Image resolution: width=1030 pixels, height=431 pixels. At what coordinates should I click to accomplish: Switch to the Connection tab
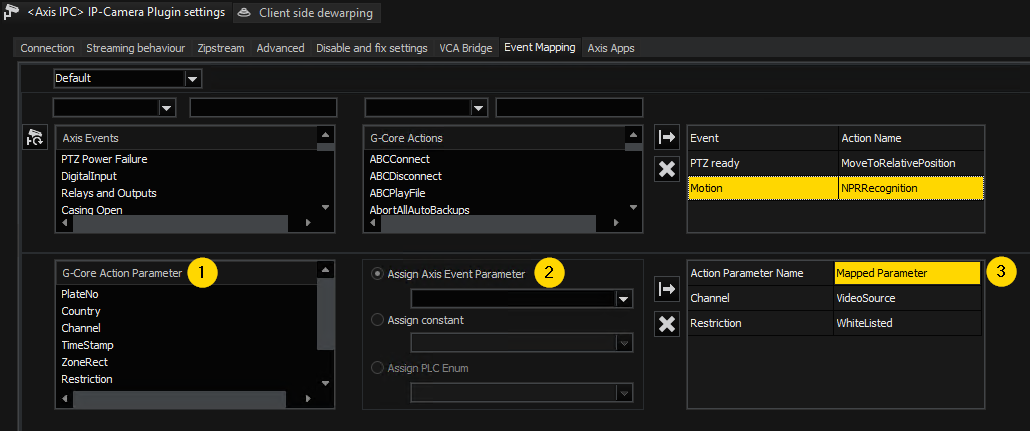(x=47, y=48)
